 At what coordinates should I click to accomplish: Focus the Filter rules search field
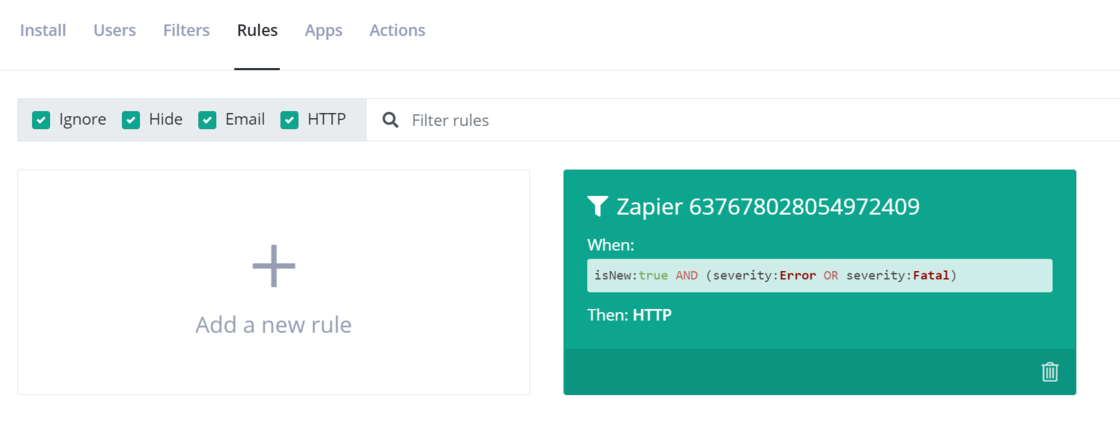(x=743, y=120)
